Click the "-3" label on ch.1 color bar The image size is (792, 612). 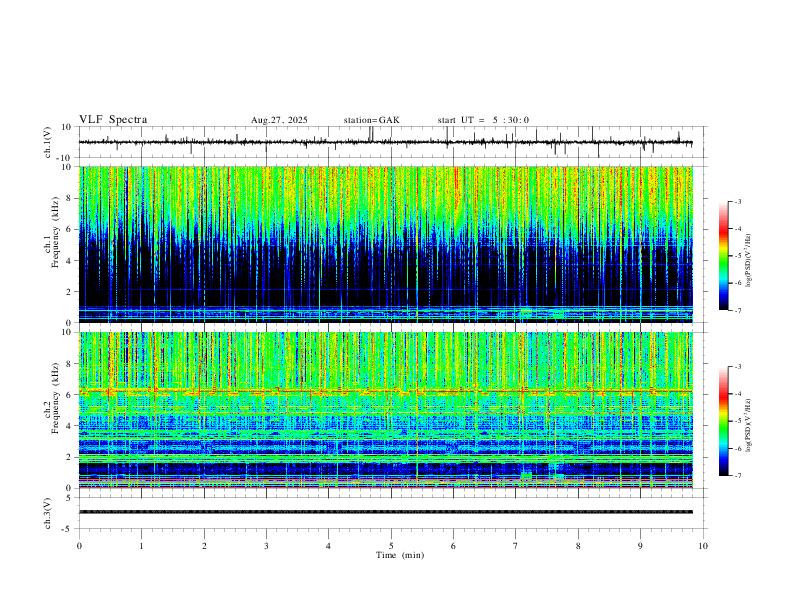tap(737, 201)
